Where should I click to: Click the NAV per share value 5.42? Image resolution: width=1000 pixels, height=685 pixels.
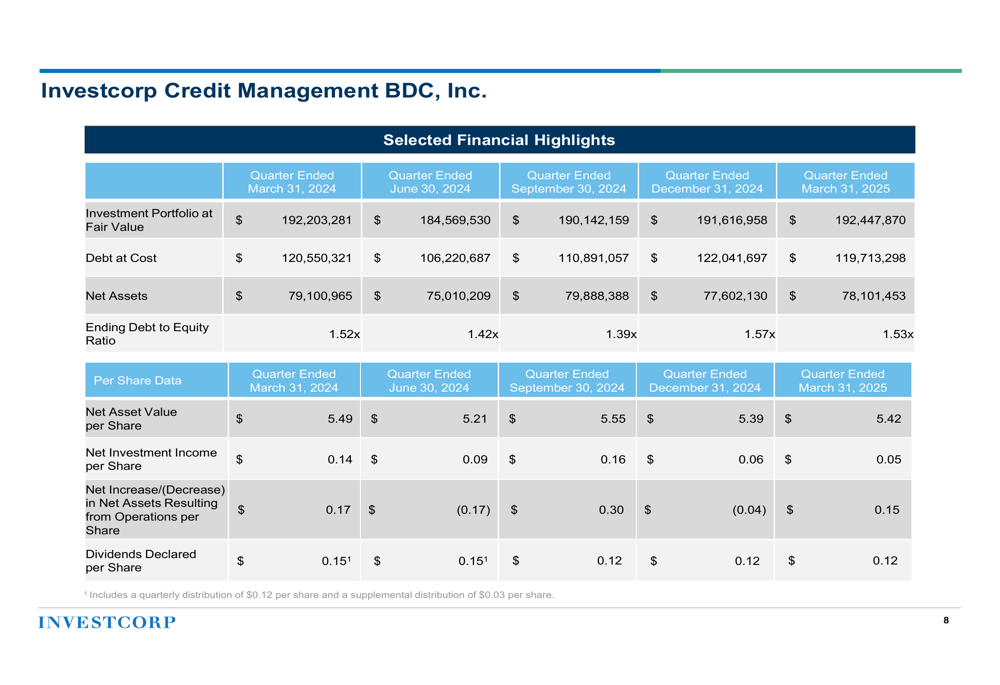click(x=888, y=419)
